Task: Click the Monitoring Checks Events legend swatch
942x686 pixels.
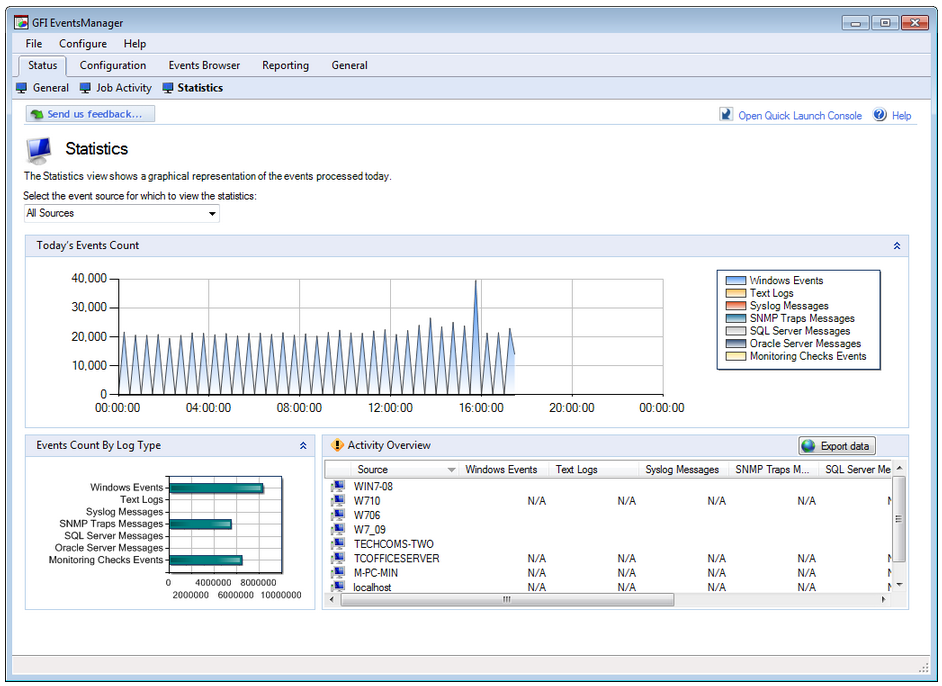Action: [735, 356]
